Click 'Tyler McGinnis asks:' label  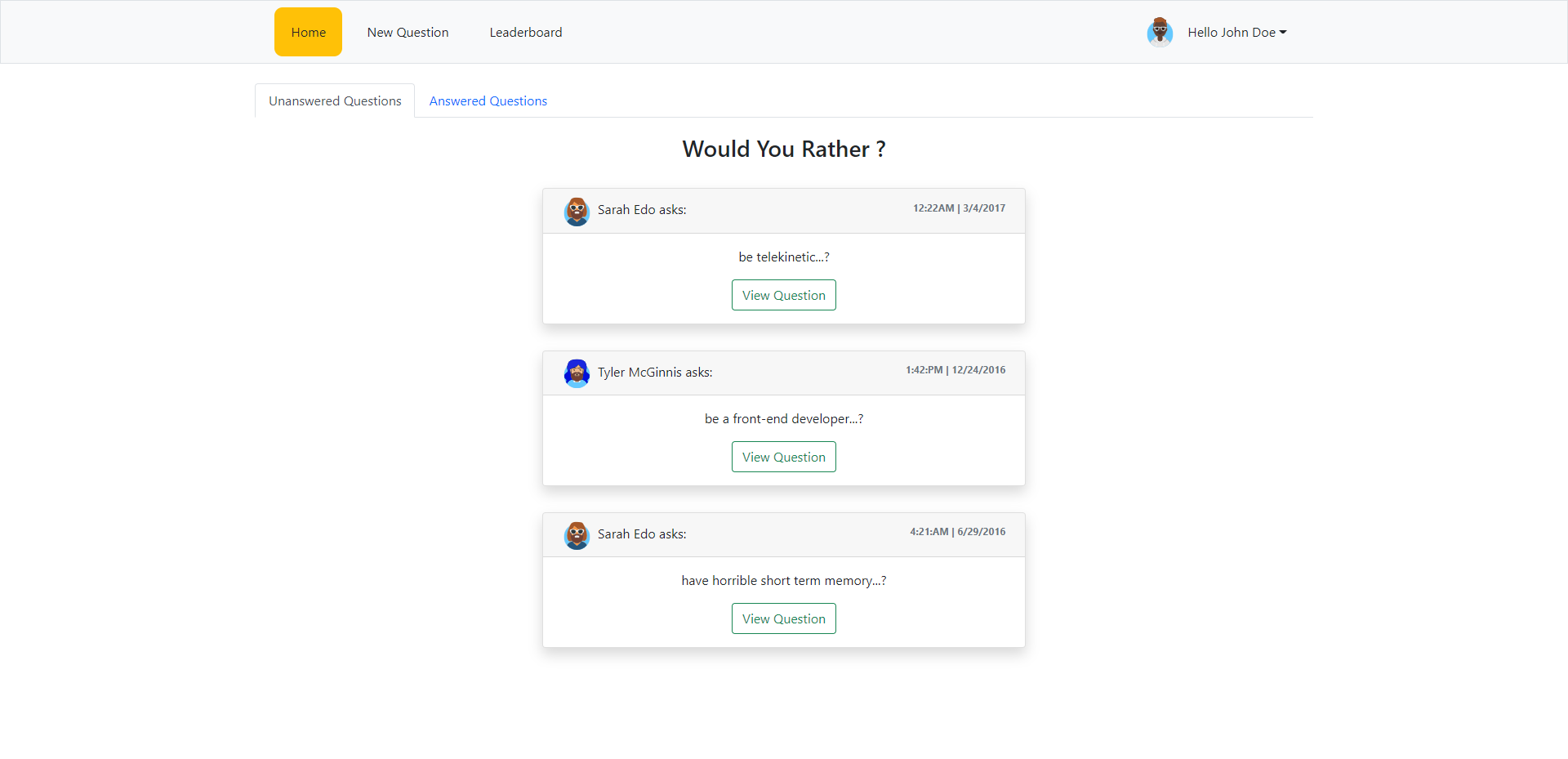pyautogui.click(x=655, y=373)
